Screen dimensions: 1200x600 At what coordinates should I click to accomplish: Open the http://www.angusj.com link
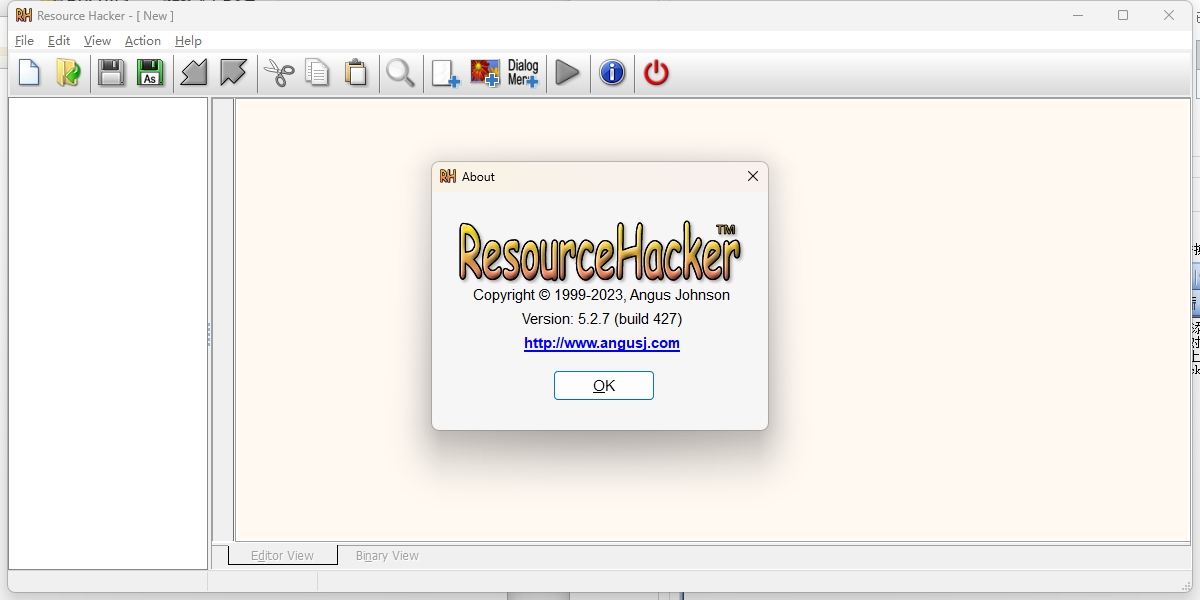(602, 343)
